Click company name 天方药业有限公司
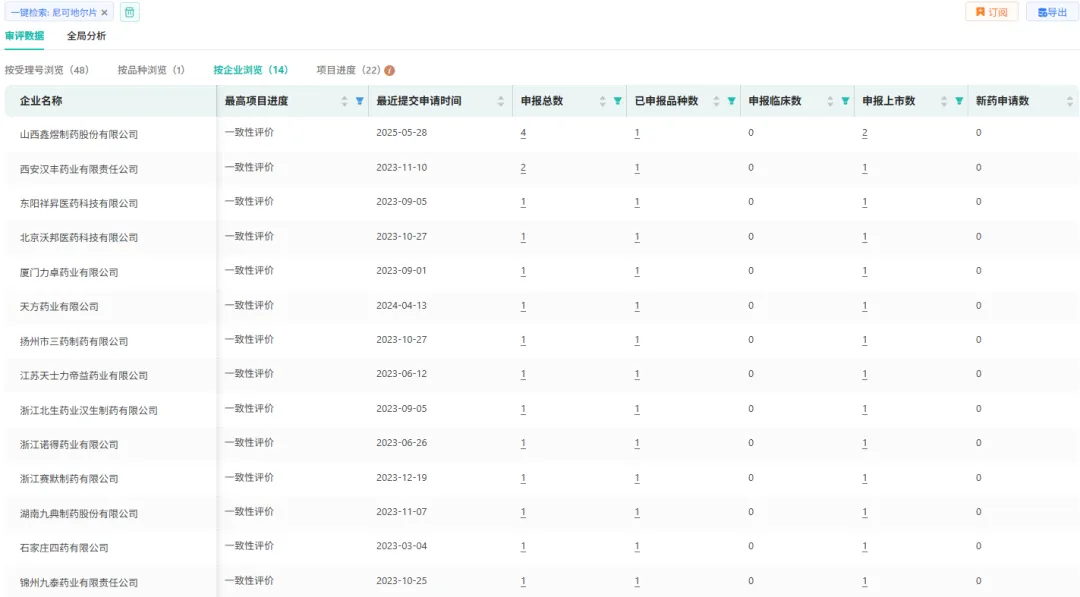Image resolution: width=1080 pixels, height=597 pixels. pos(59,307)
